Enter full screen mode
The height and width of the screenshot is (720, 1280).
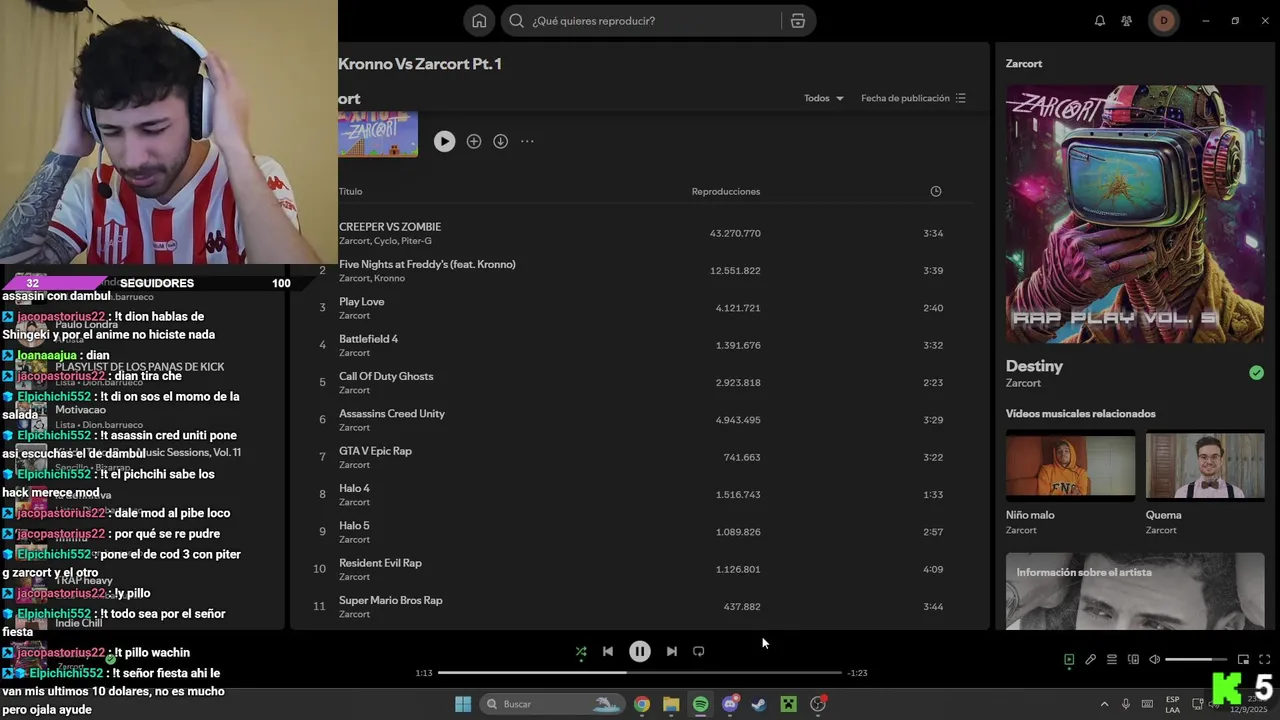tap(1264, 660)
